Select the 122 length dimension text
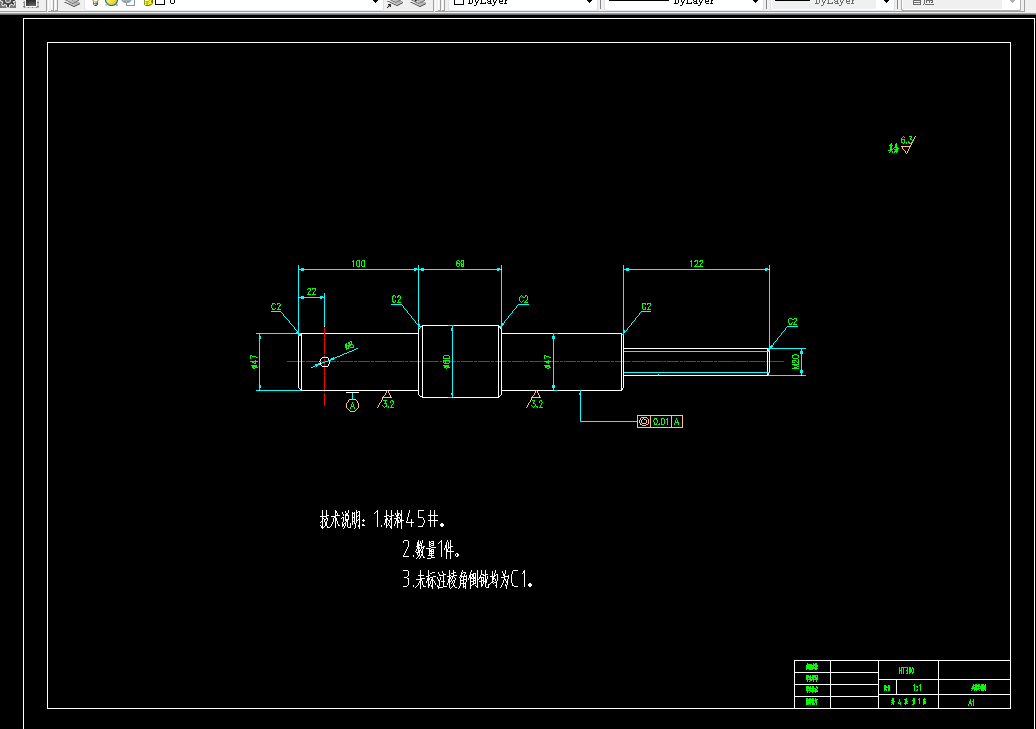1036x729 pixels. pyautogui.click(x=696, y=263)
